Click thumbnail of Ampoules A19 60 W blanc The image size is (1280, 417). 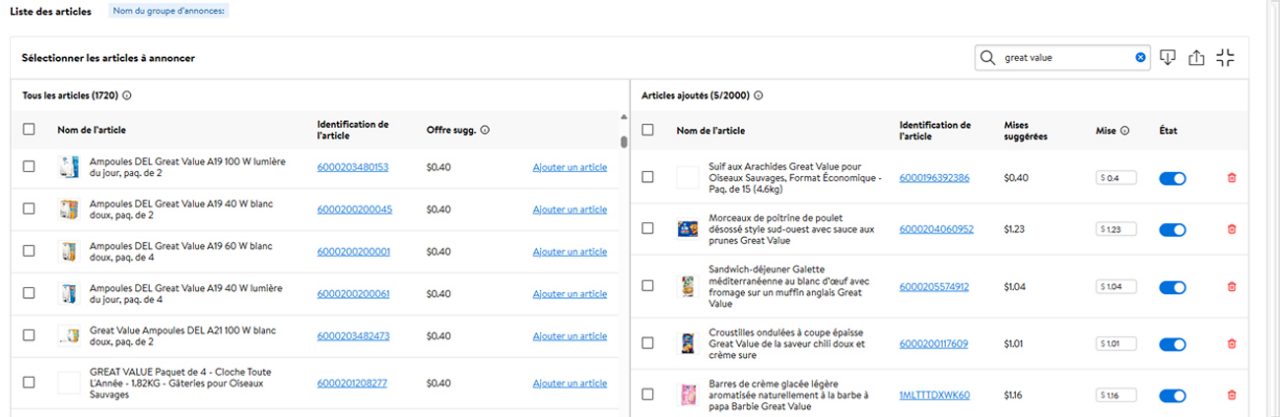pos(68,251)
